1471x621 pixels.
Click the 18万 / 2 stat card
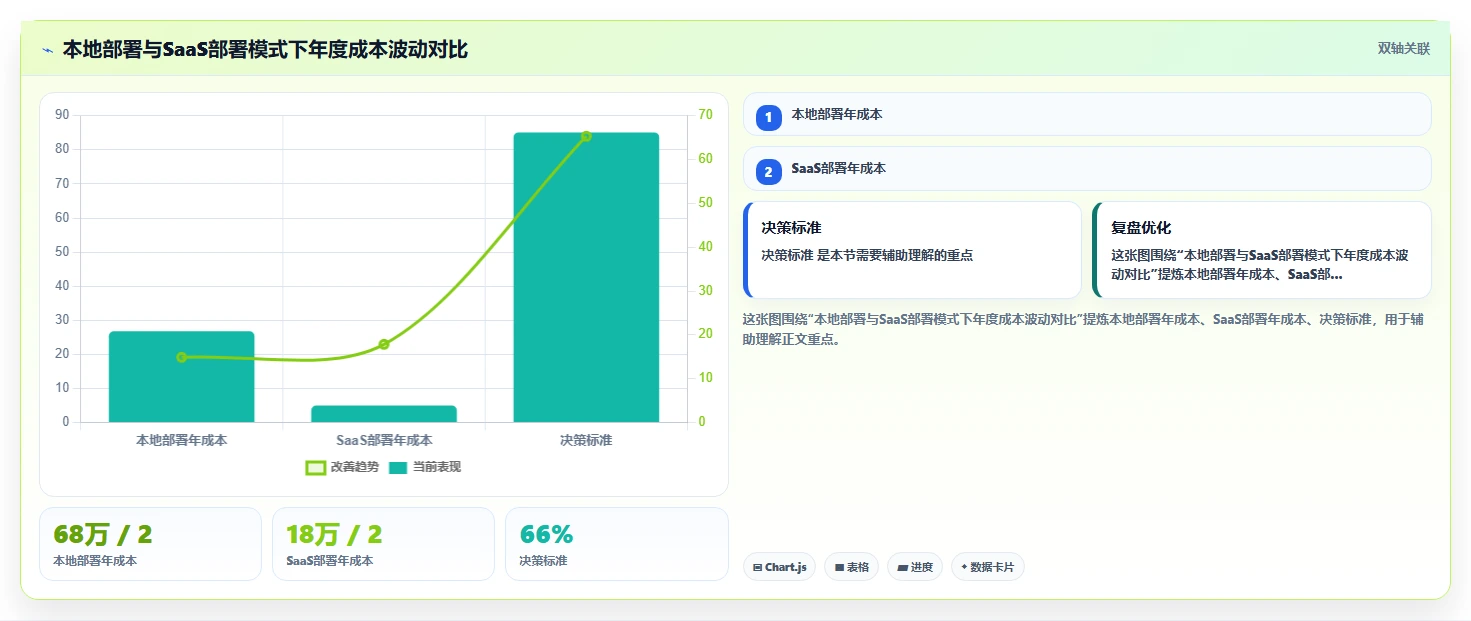[383, 544]
